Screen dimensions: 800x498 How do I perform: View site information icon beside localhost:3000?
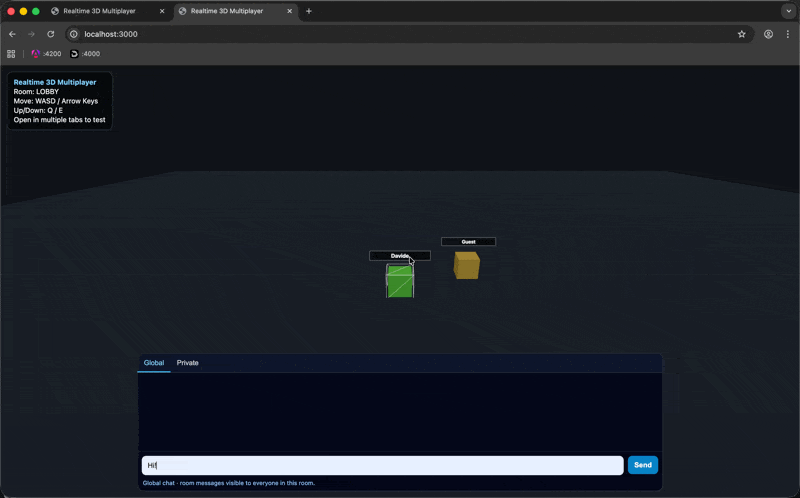point(73,34)
